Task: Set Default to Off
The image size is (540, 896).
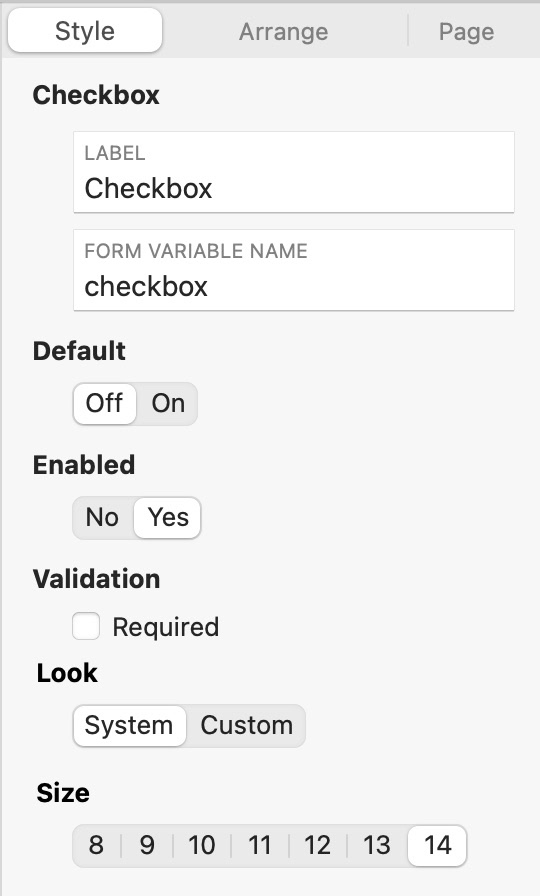Action: click(x=105, y=403)
